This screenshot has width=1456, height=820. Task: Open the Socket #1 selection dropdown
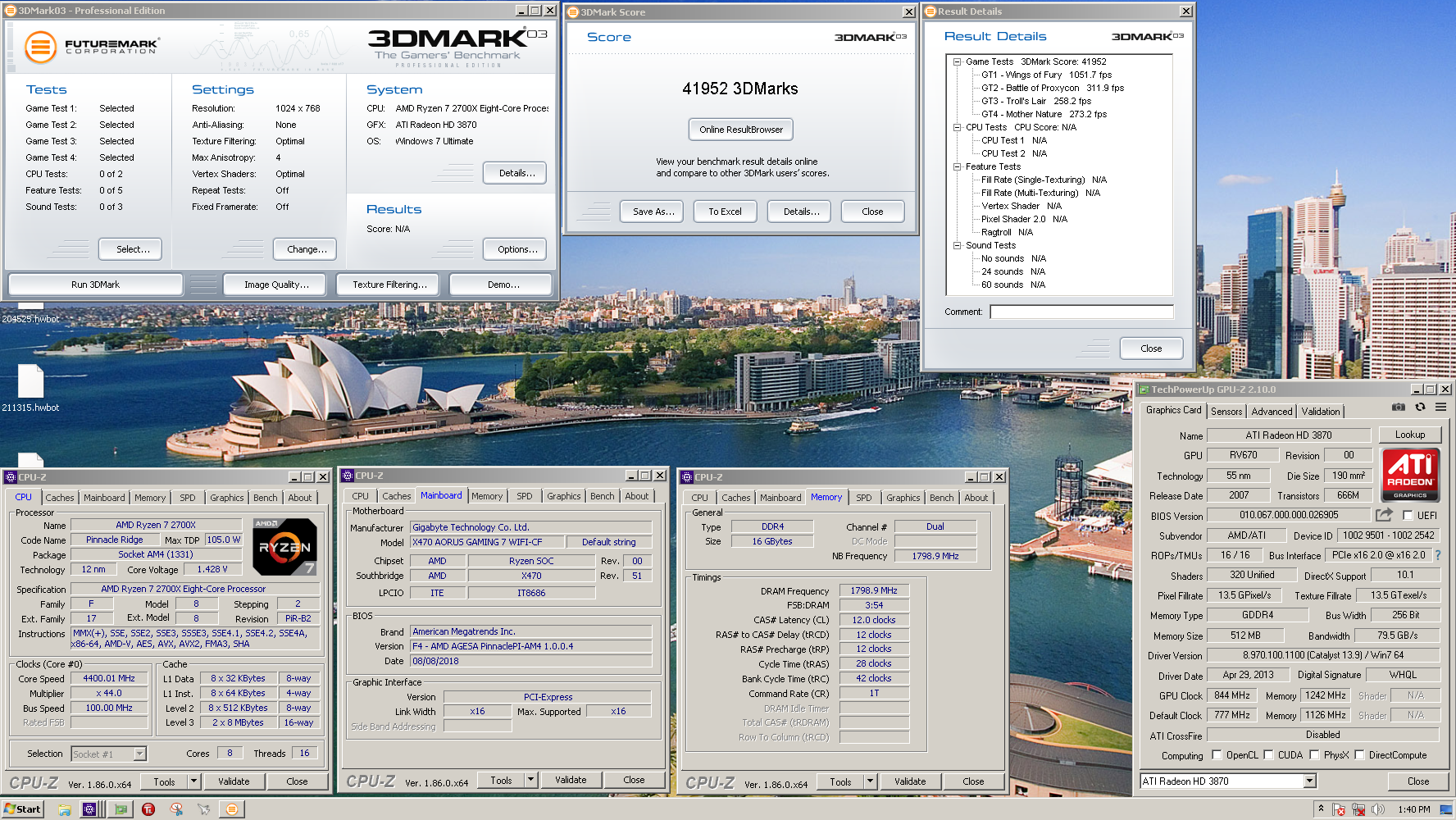[140, 754]
